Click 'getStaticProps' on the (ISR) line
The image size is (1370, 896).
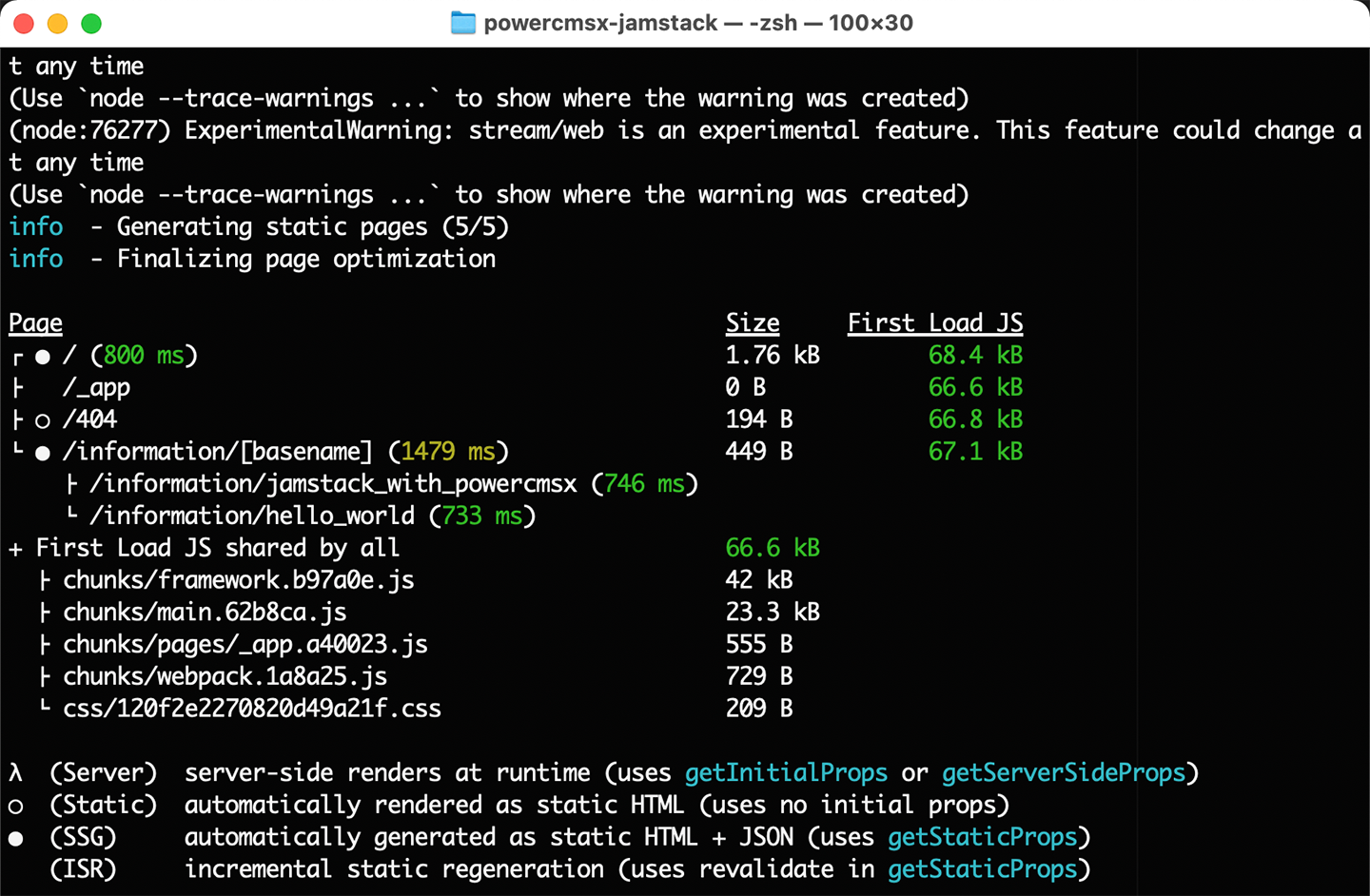click(x=983, y=869)
